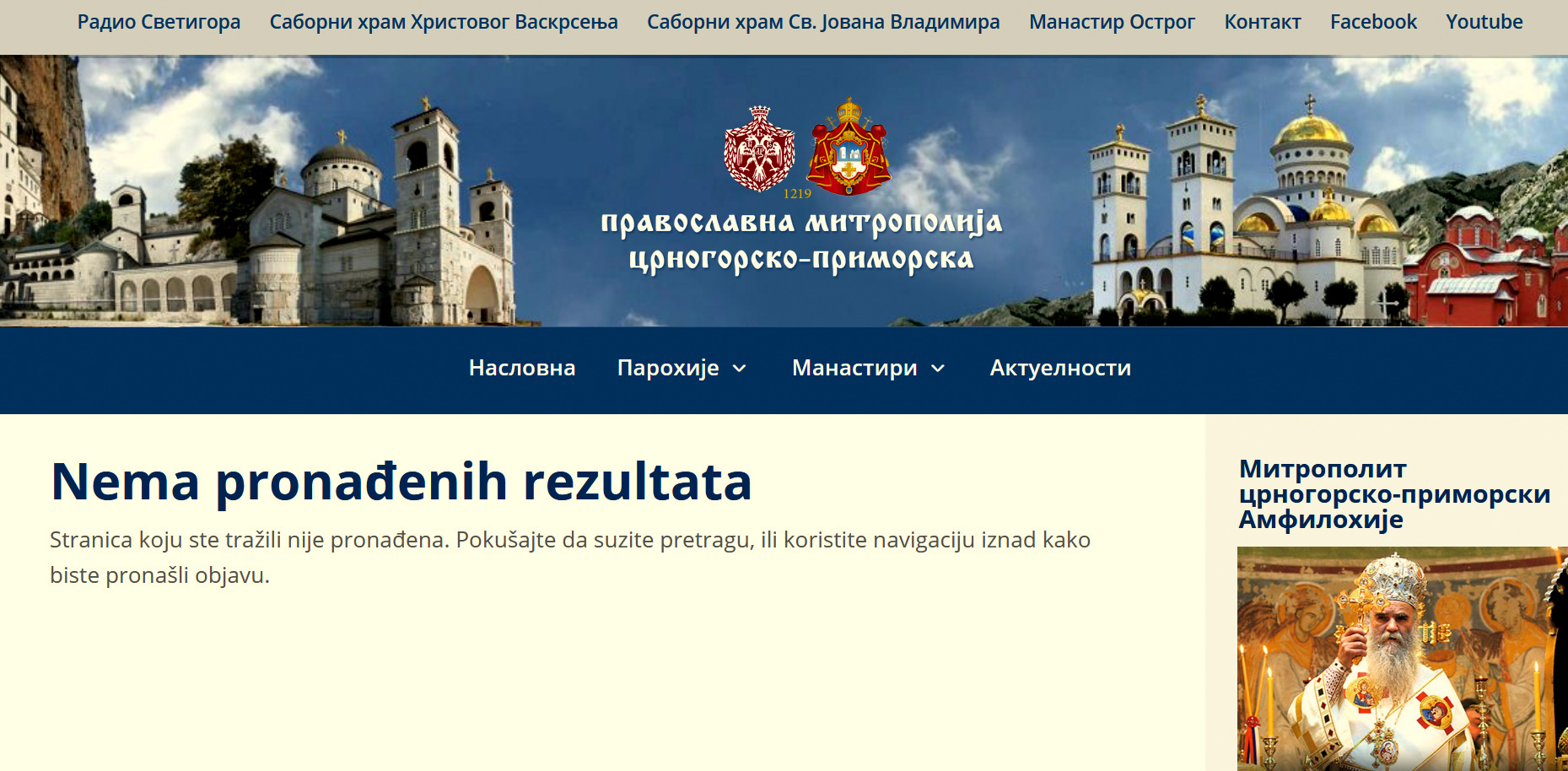This screenshot has width=1568, height=771.
Task: Open the Metropolitan Amfilohije photo
Action: pos(1402,659)
